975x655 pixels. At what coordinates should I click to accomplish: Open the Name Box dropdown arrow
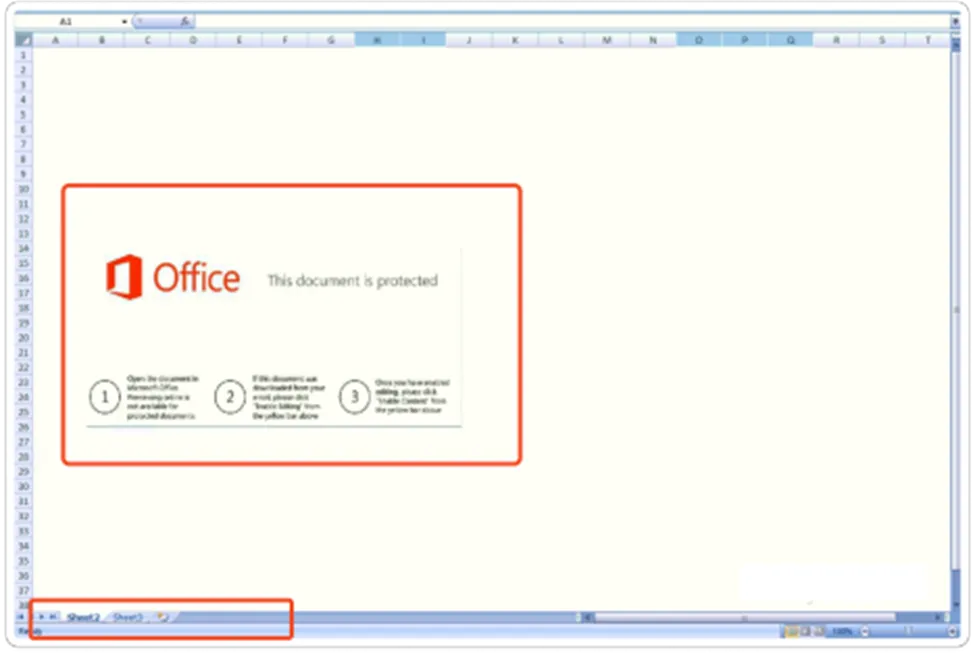tap(124, 22)
